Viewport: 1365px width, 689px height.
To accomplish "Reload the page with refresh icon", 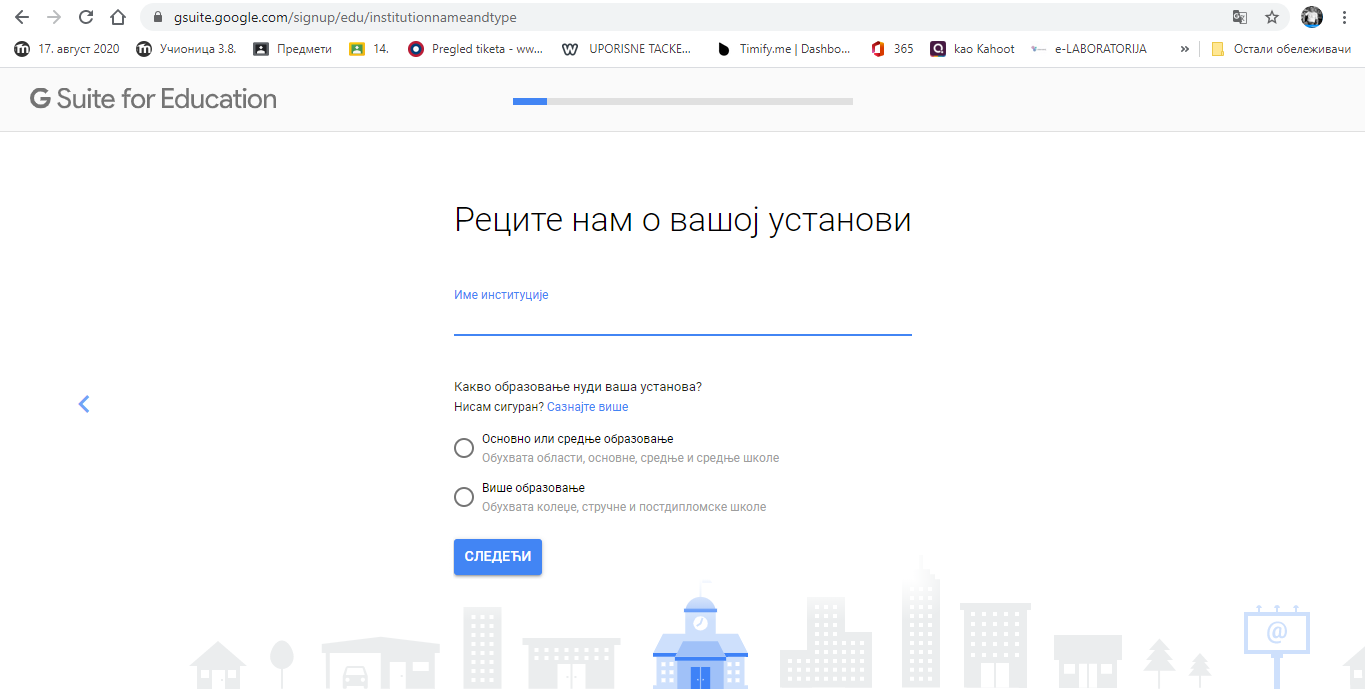I will 86,17.
